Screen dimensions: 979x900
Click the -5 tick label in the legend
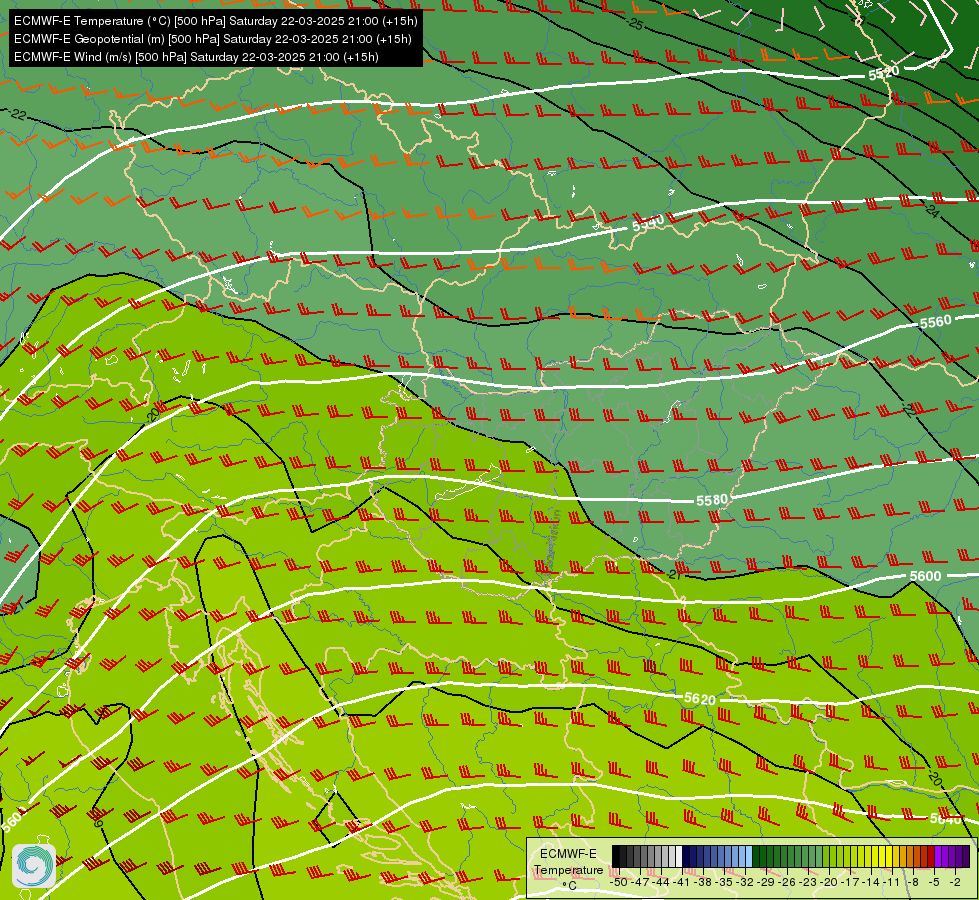(x=933, y=883)
